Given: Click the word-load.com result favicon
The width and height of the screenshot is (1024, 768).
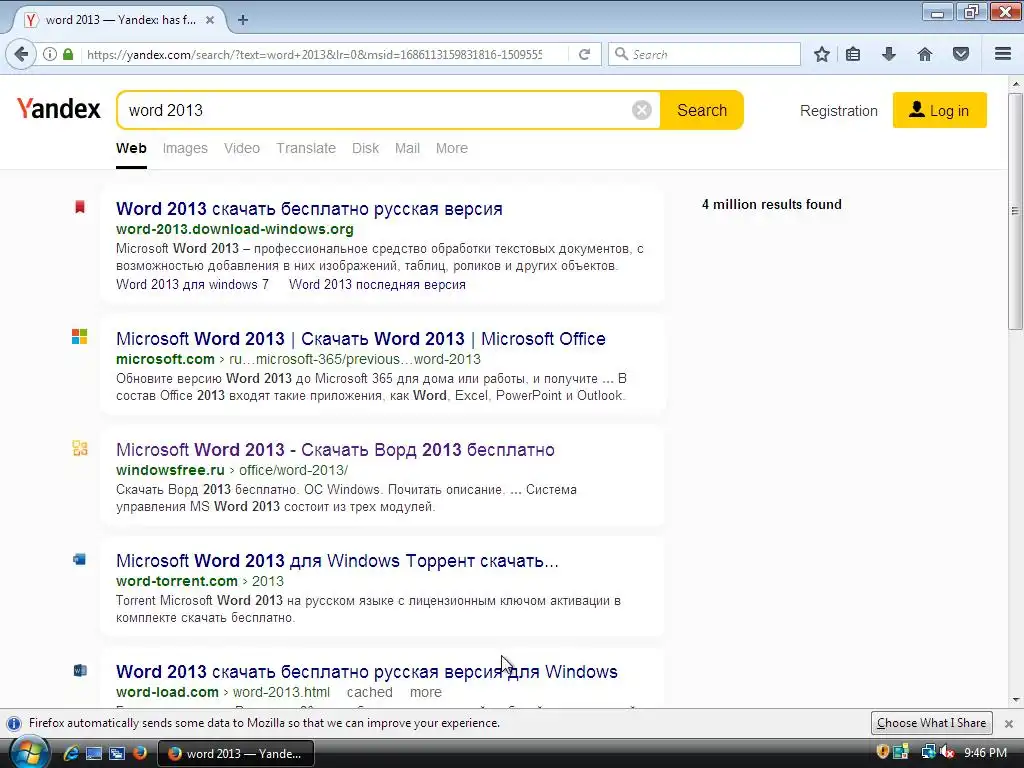Looking at the screenshot, I should 80,670.
